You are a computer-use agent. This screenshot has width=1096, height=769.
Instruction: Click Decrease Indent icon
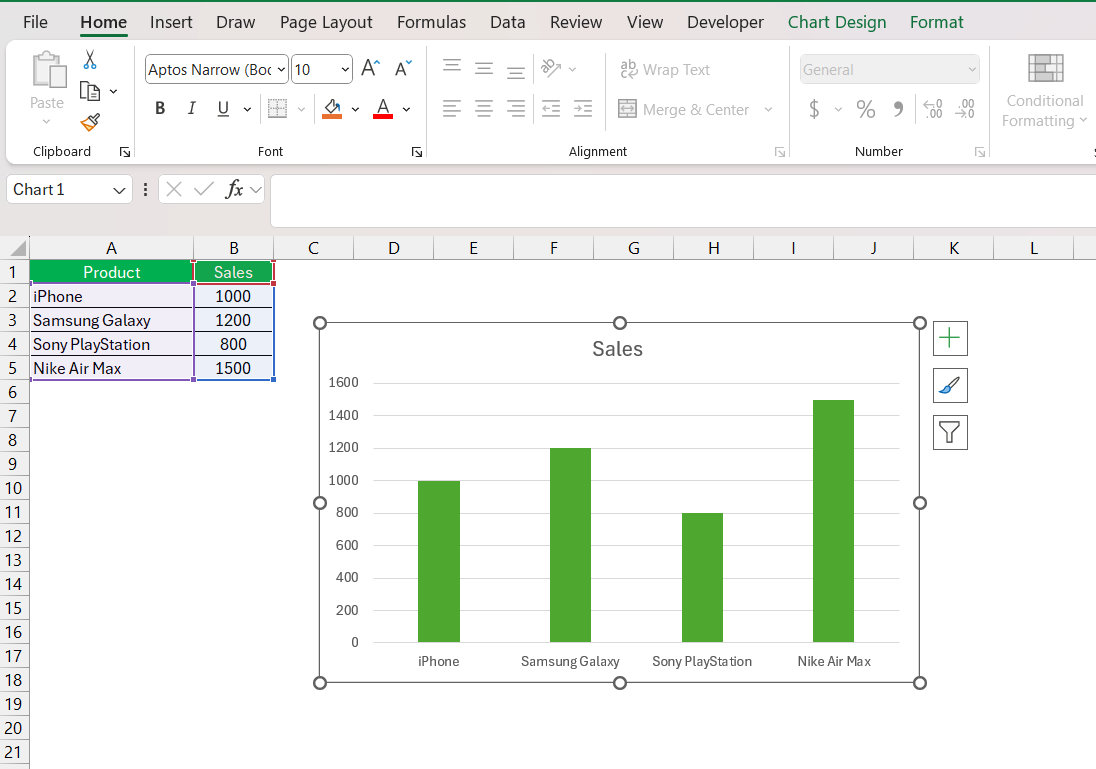[551, 108]
